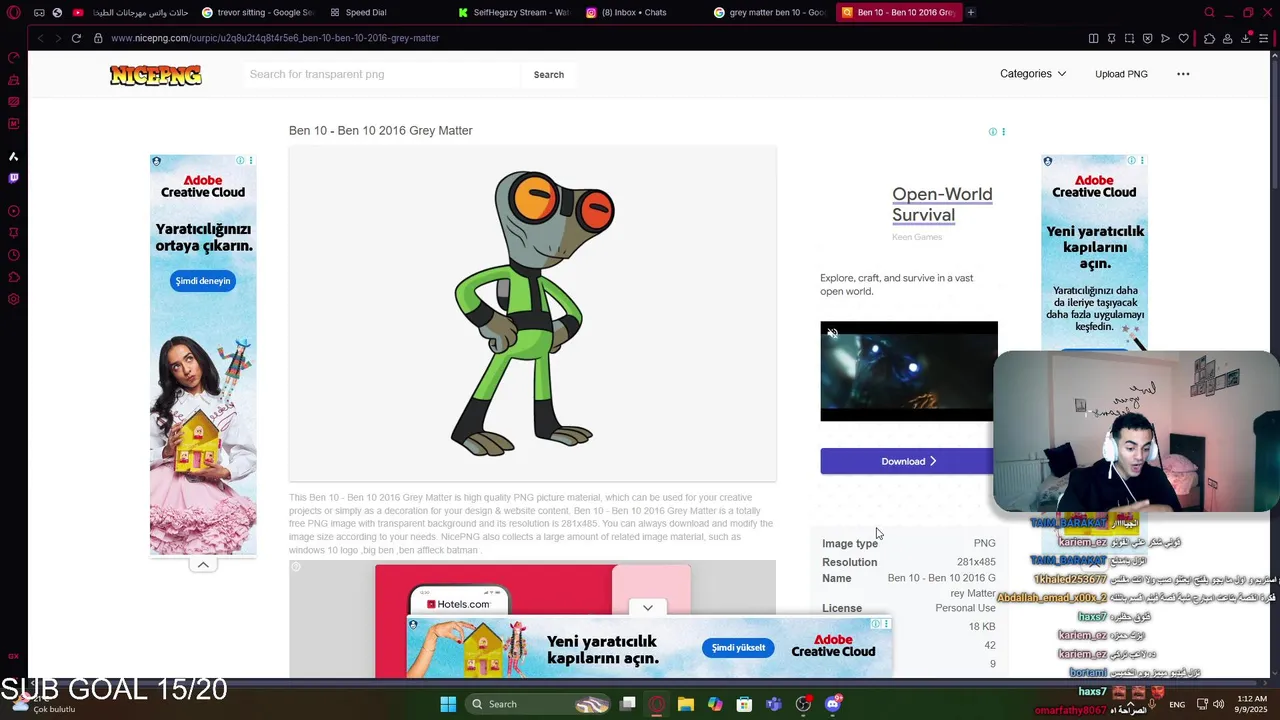Collapse the bottom banner ad chevron
The width and height of the screenshot is (1280, 720).
pos(648,608)
